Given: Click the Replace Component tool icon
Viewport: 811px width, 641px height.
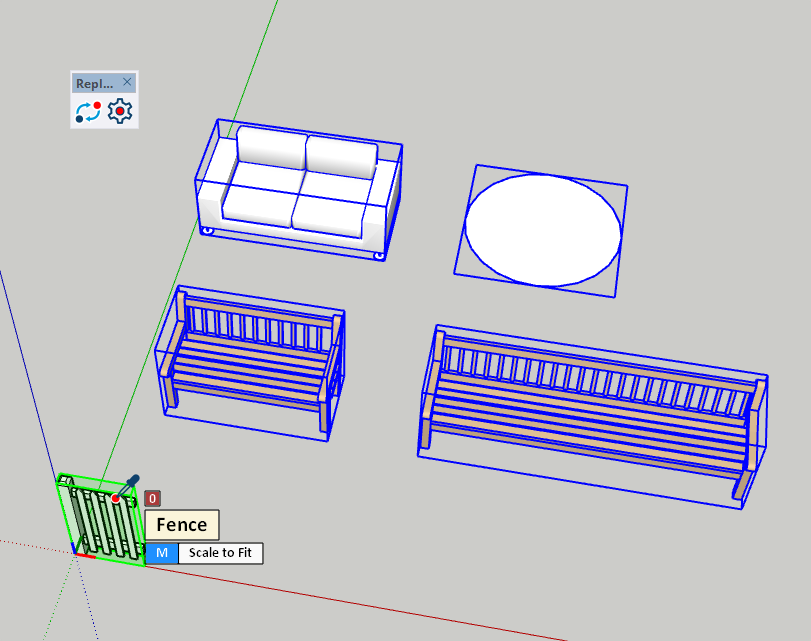Looking at the screenshot, I should tap(88, 112).
